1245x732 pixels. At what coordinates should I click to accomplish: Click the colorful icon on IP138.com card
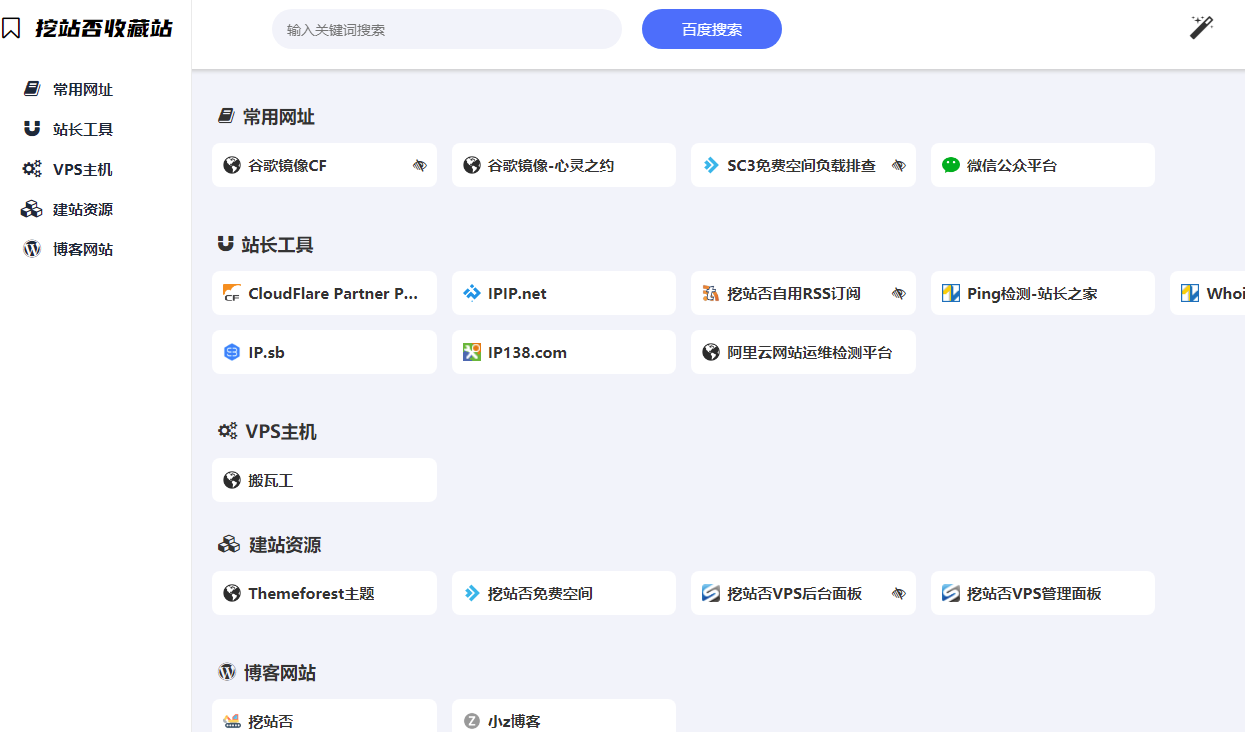click(x=472, y=352)
